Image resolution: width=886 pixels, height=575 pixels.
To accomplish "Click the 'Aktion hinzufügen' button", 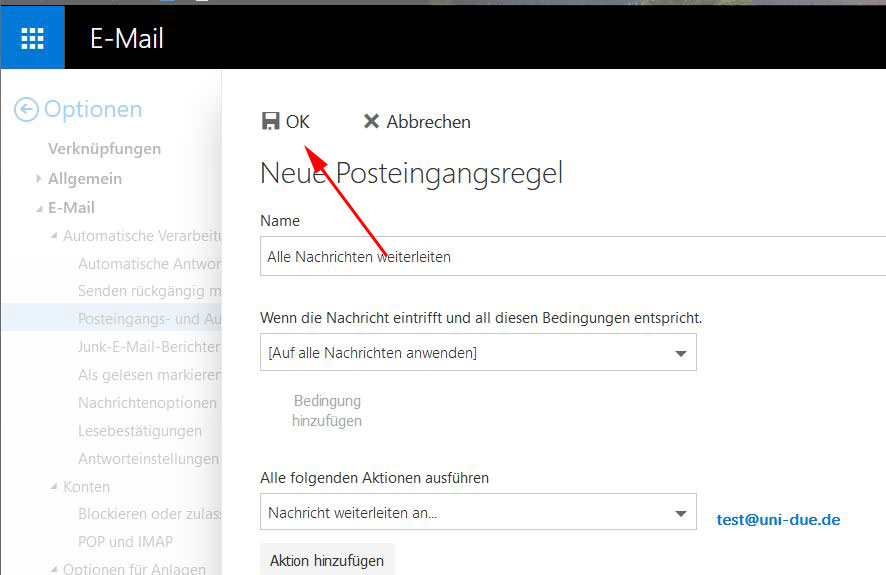I will click(327, 560).
